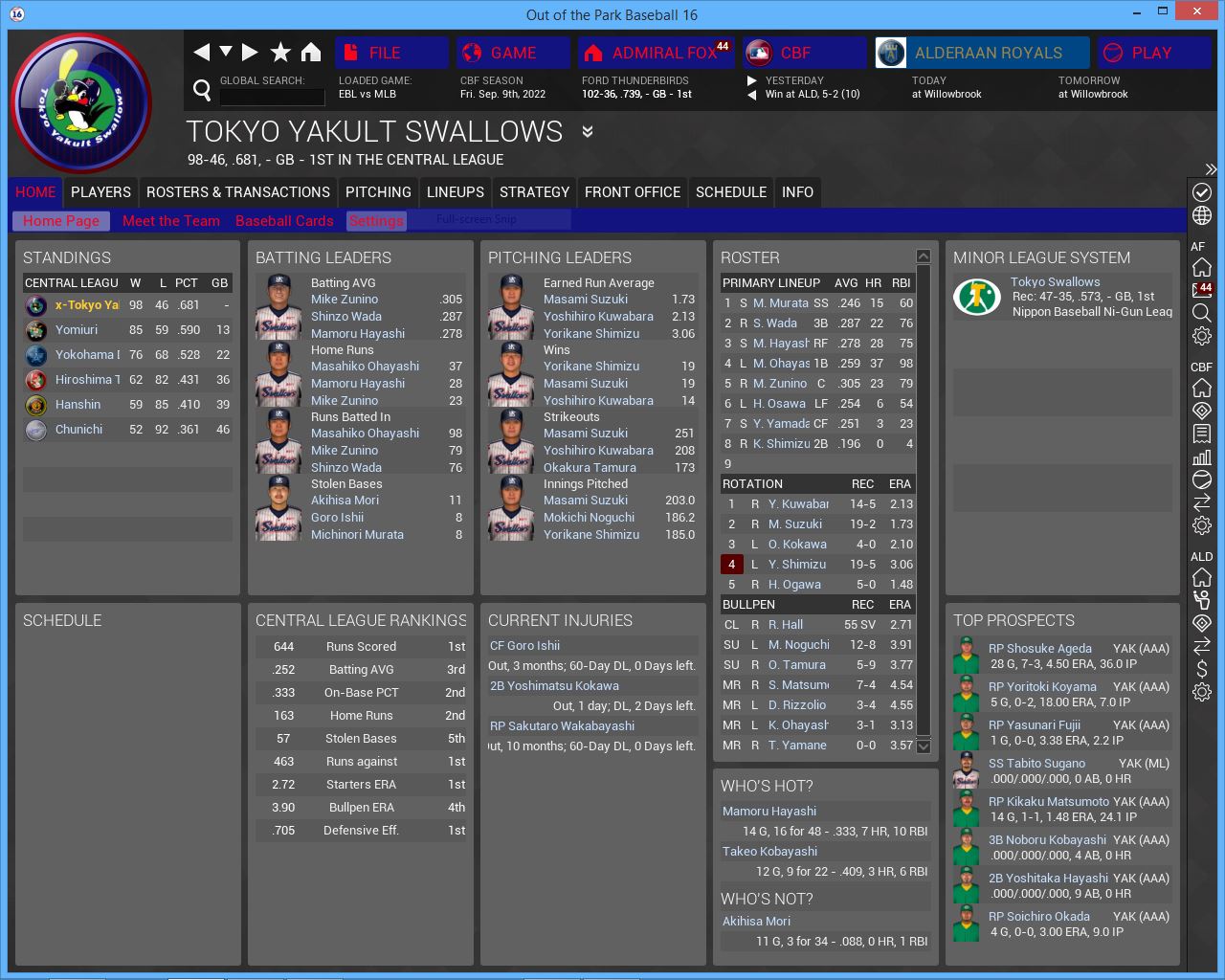Screen dimensions: 1225x980
Task: Expand the right sidebar with the double chevron
Action: pos(1211,169)
